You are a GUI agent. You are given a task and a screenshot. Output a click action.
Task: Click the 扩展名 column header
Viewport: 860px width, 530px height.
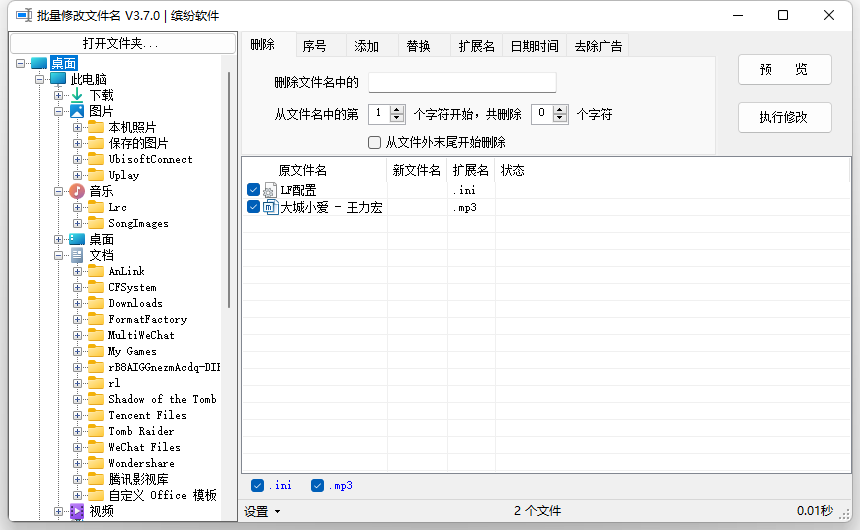(471, 171)
